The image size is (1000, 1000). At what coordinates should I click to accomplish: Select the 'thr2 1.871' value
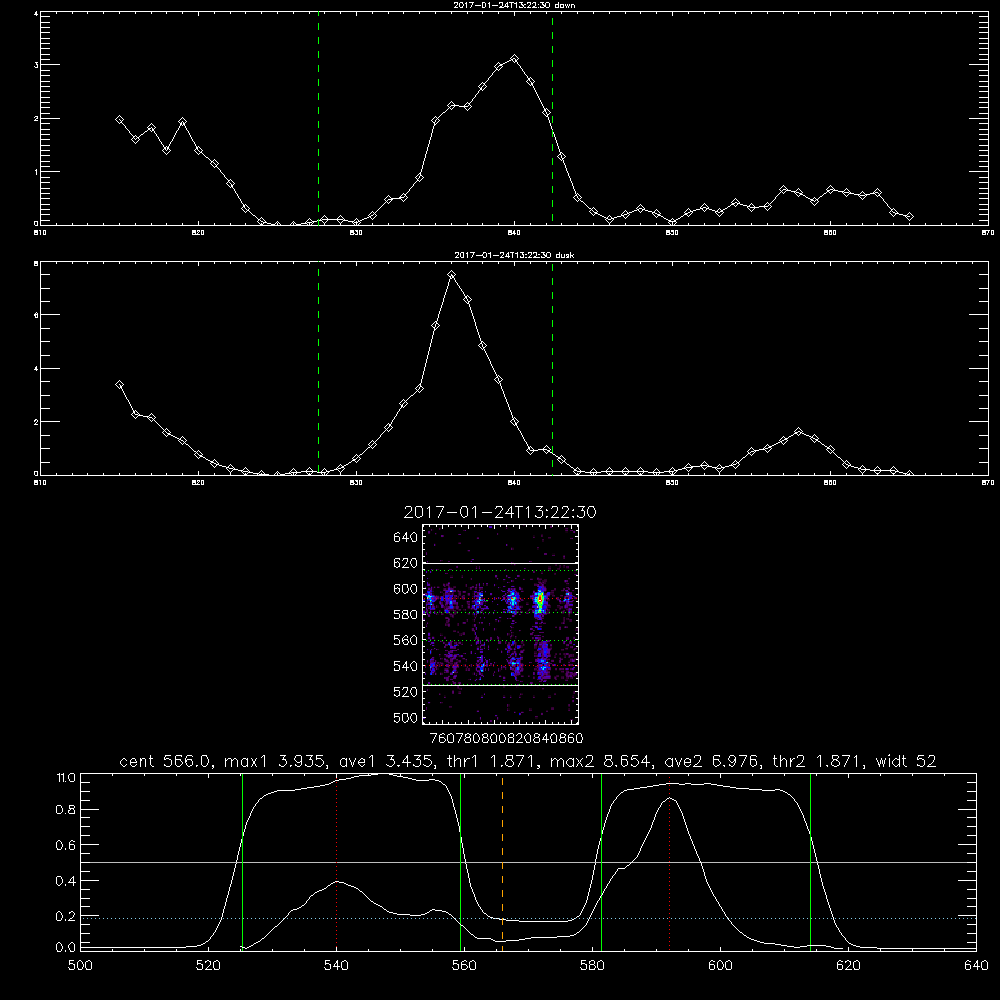pyautogui.click(x=816, y=761)
